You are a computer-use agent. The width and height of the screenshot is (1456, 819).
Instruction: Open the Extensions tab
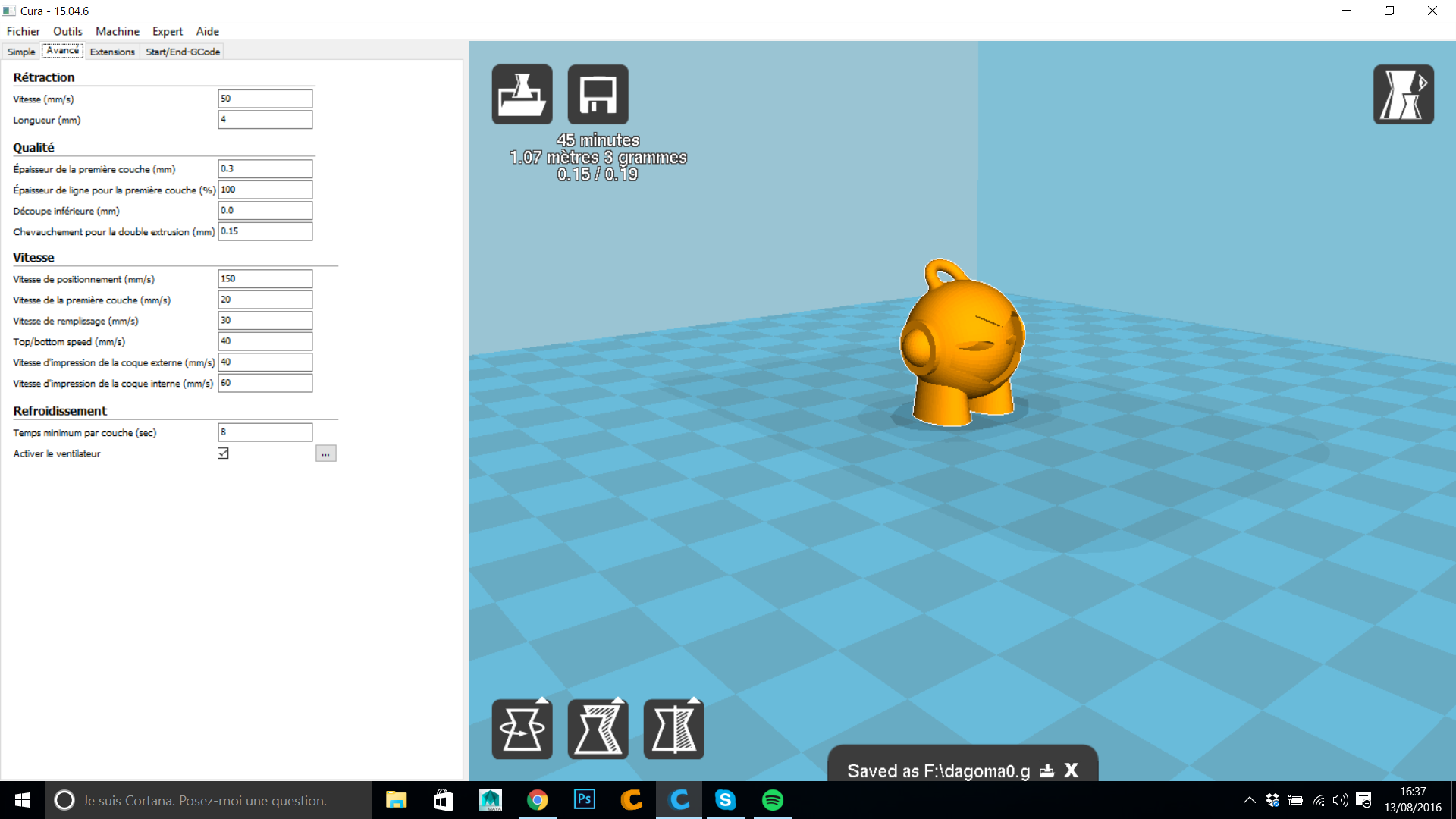tap(112, 52)
